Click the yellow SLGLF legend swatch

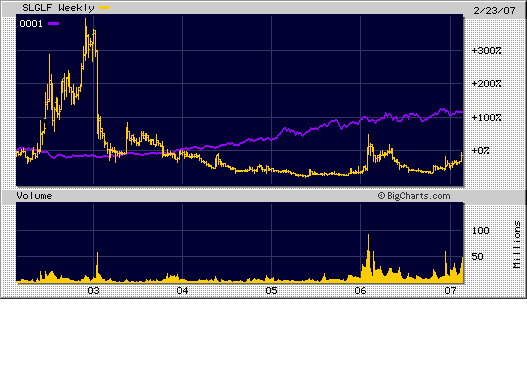105,8
